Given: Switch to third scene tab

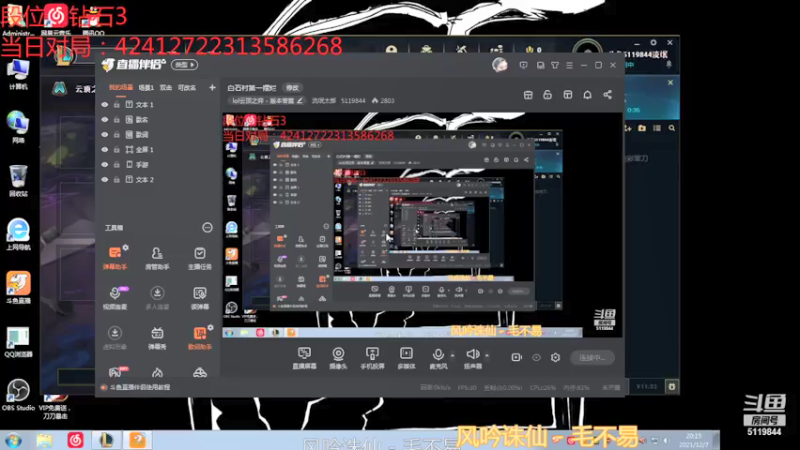Looking at the screenshot, I should (x=166, y=88).
